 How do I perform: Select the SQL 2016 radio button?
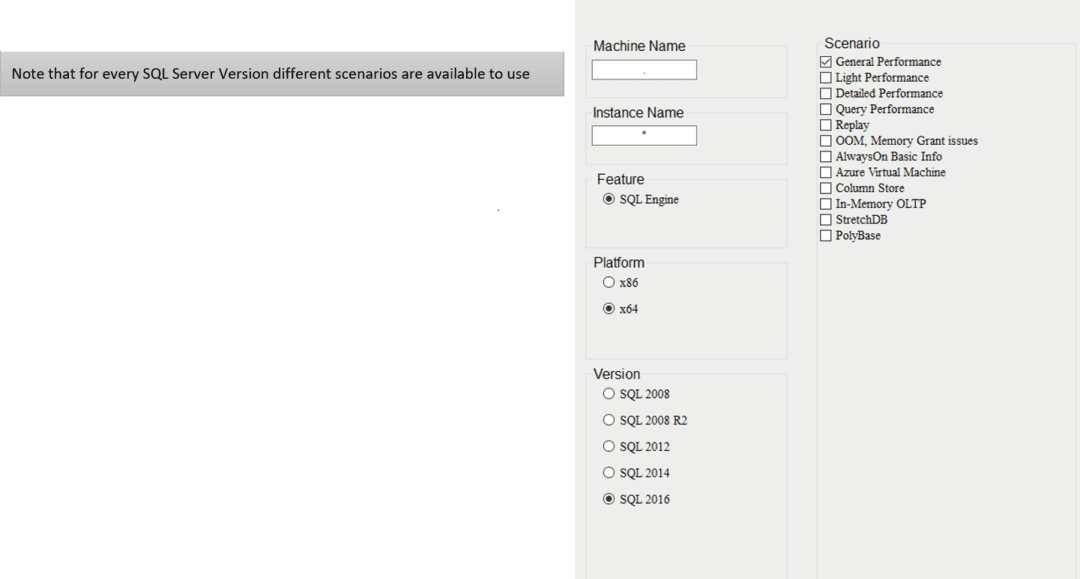point(609,499)
